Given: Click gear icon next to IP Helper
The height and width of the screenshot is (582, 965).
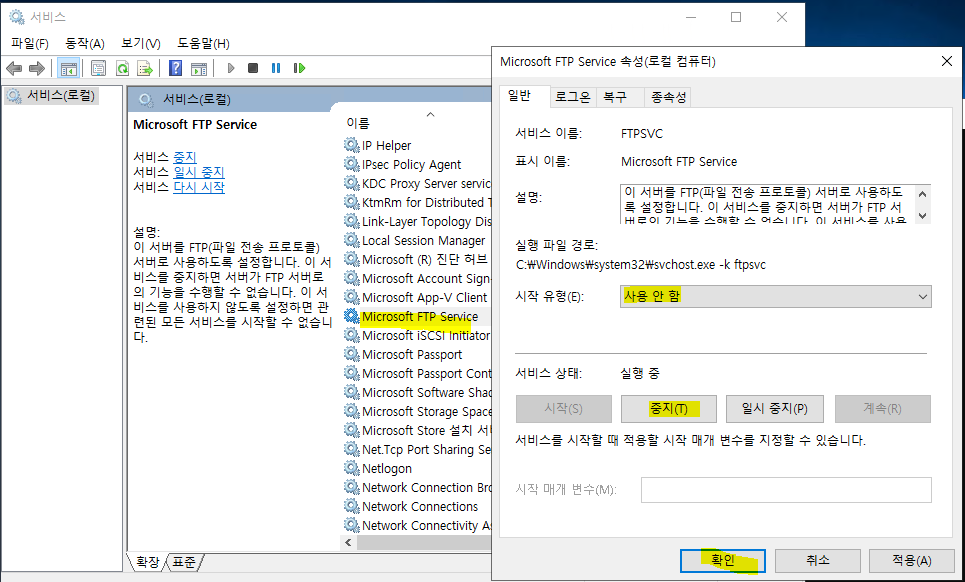Looking at the screenshot, I should pyautogui.click(x=351, y=145).
